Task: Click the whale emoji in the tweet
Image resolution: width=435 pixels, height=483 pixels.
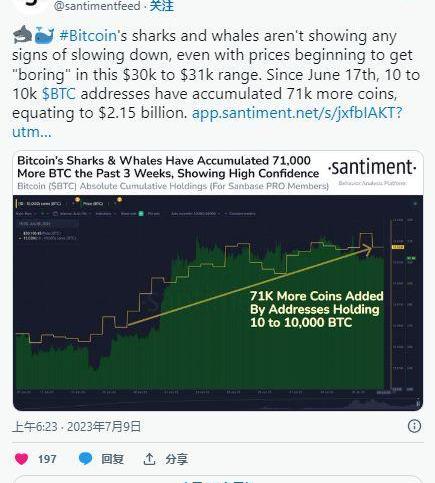Action: [44, 35]
